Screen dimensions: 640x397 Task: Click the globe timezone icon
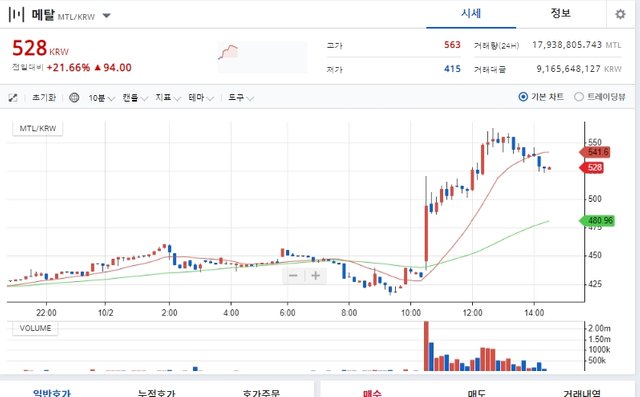pos(74,98)
